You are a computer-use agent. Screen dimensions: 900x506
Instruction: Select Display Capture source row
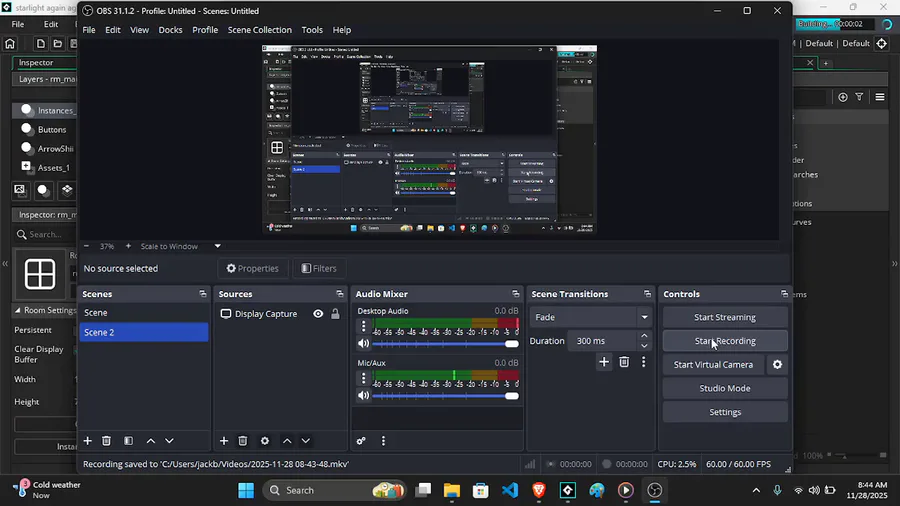click(x=281, y=314)
